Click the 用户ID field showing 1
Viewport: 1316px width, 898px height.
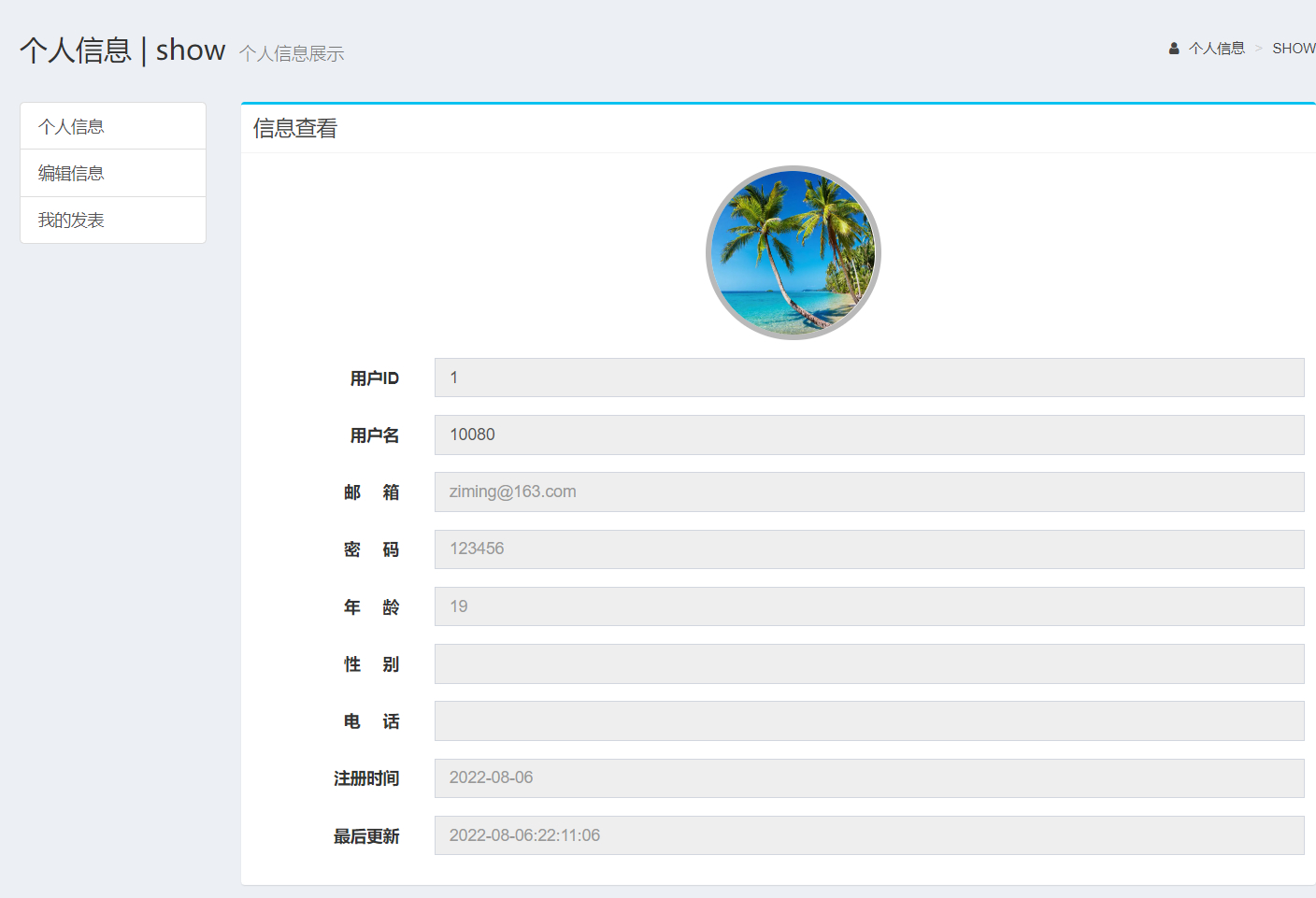[x=868, y=378]
